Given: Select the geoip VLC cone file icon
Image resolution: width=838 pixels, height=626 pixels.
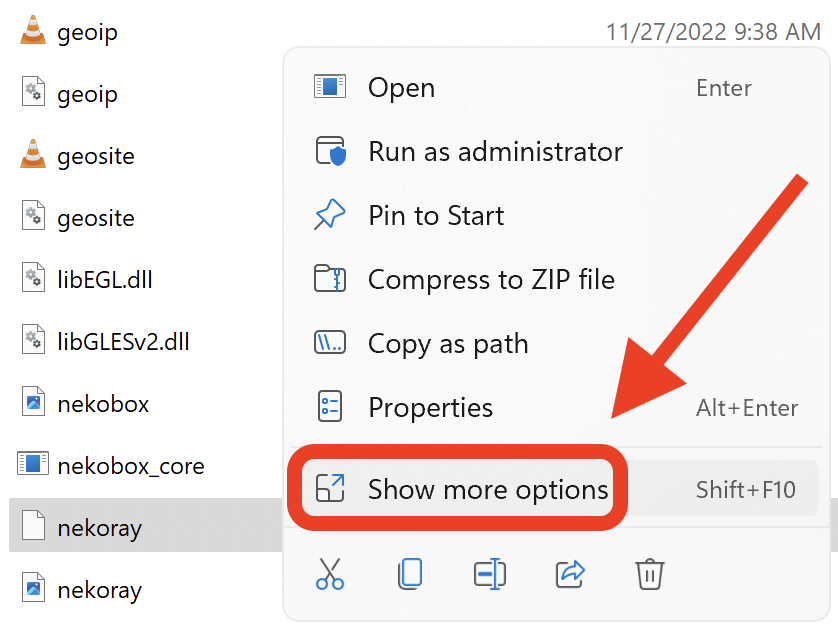Looking at the screenshot, I should [34, 32].
